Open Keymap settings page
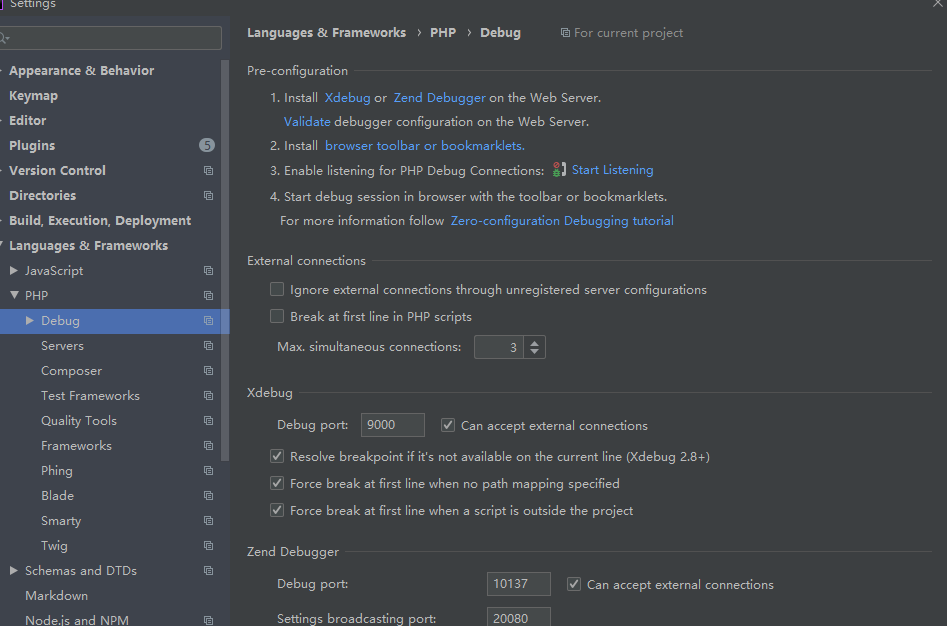Screen dimensions: 947x626 pyautogui.click(x=33, y=95)
